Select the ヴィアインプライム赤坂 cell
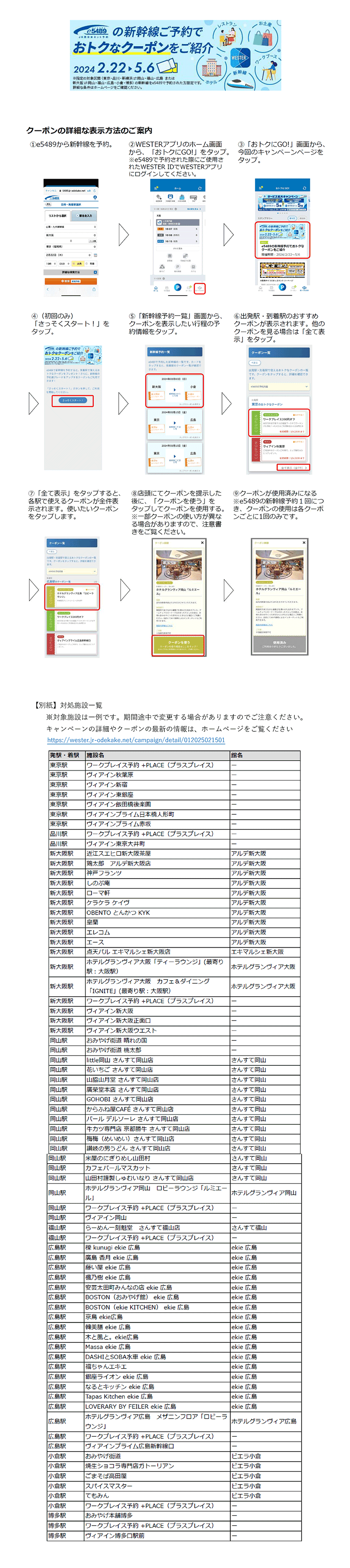This screenshot has height=1568, width=350. click(157, 824)
